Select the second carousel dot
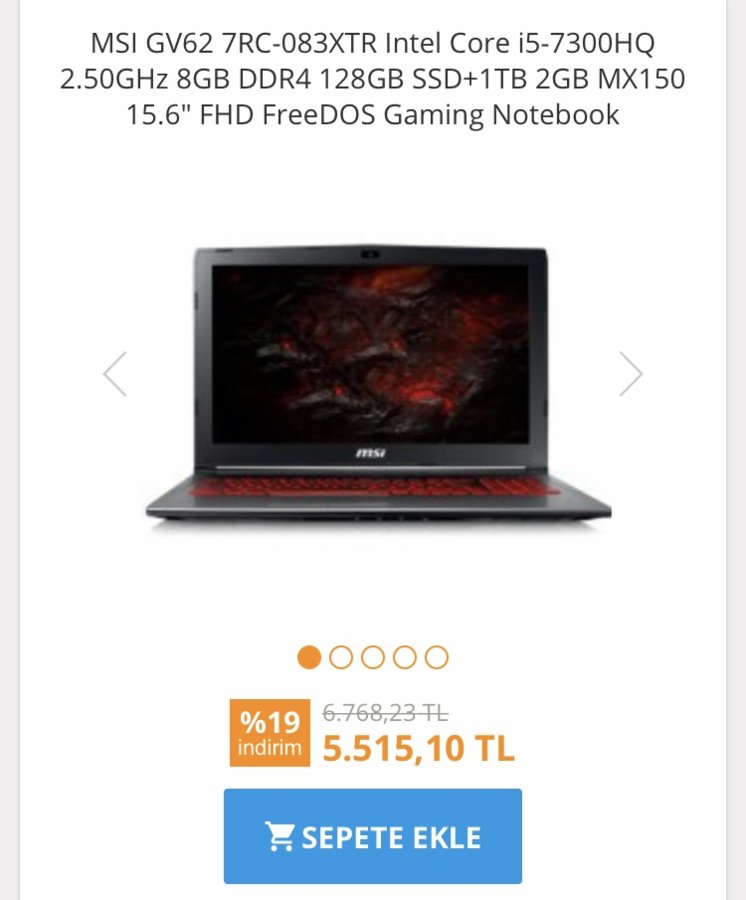This screenshot has width=746, height=900. 341,657
